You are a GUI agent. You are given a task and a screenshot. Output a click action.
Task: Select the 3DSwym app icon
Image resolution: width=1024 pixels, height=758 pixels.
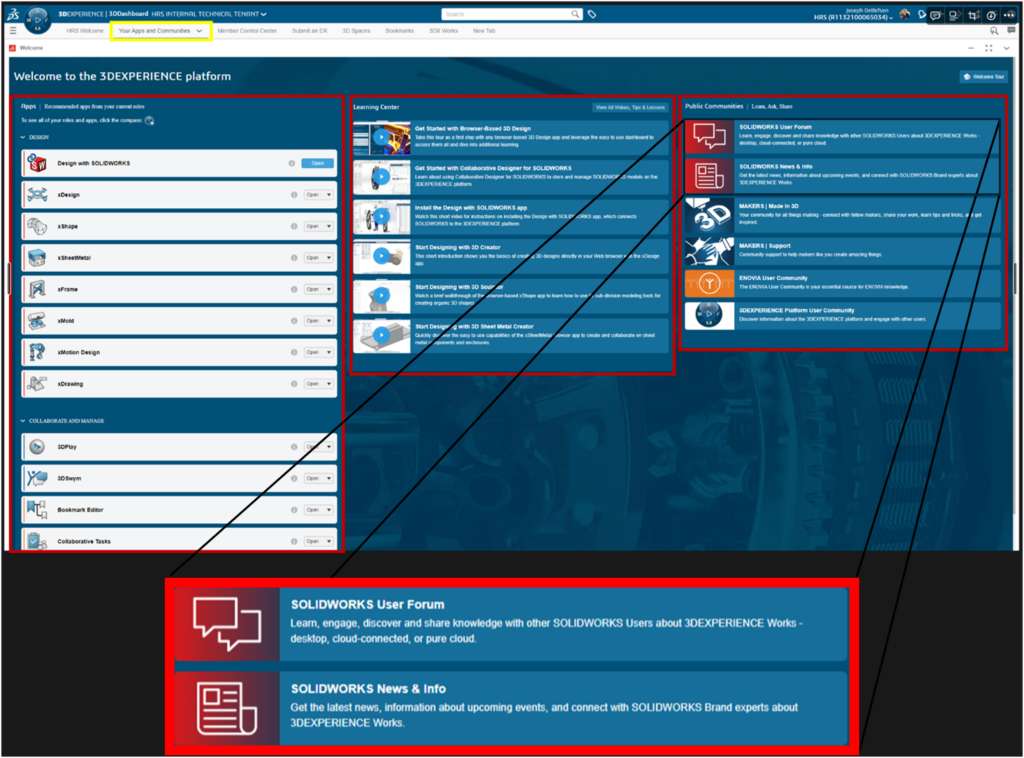pos(37,477)
